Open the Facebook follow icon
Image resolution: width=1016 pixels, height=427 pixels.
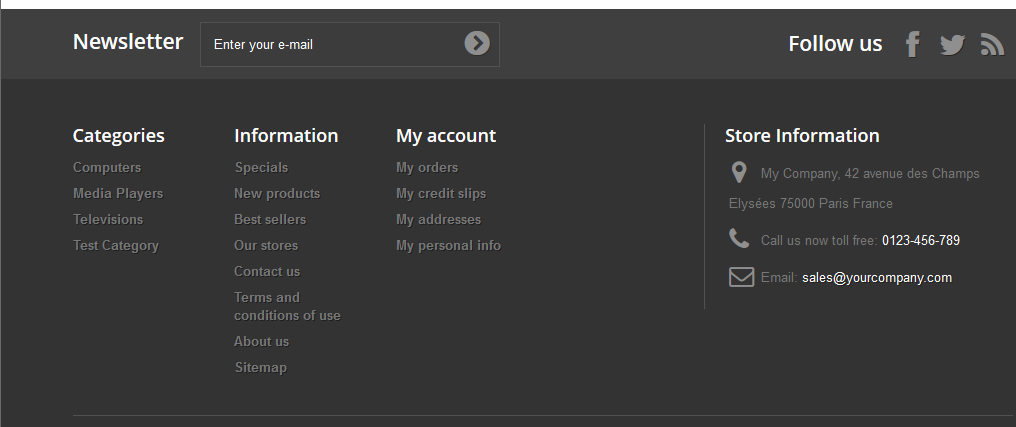(912, 44)
